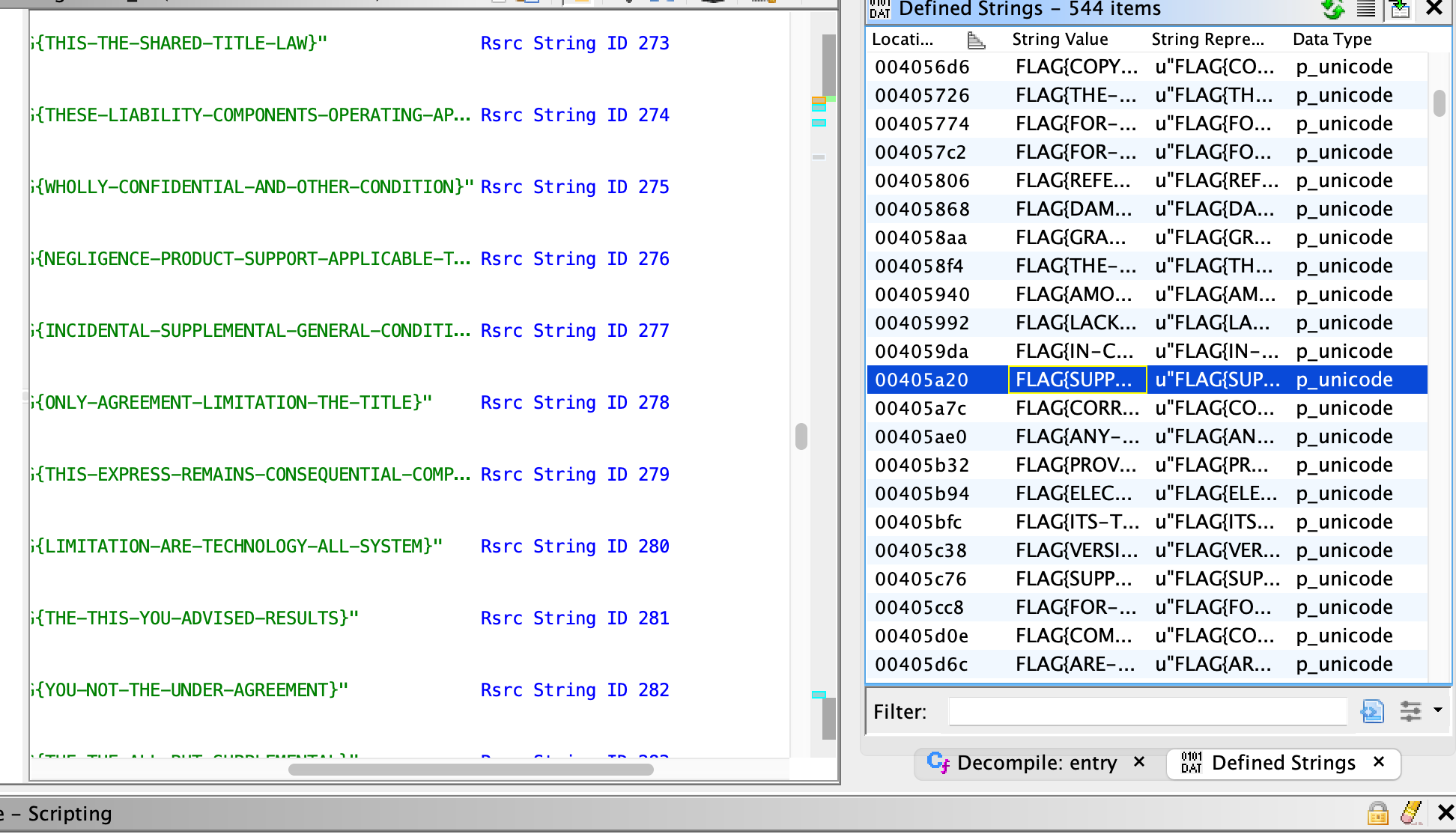Select string row at address 00405ae0
Screen dimensions: 1456x837
(x=1147, y=436)
